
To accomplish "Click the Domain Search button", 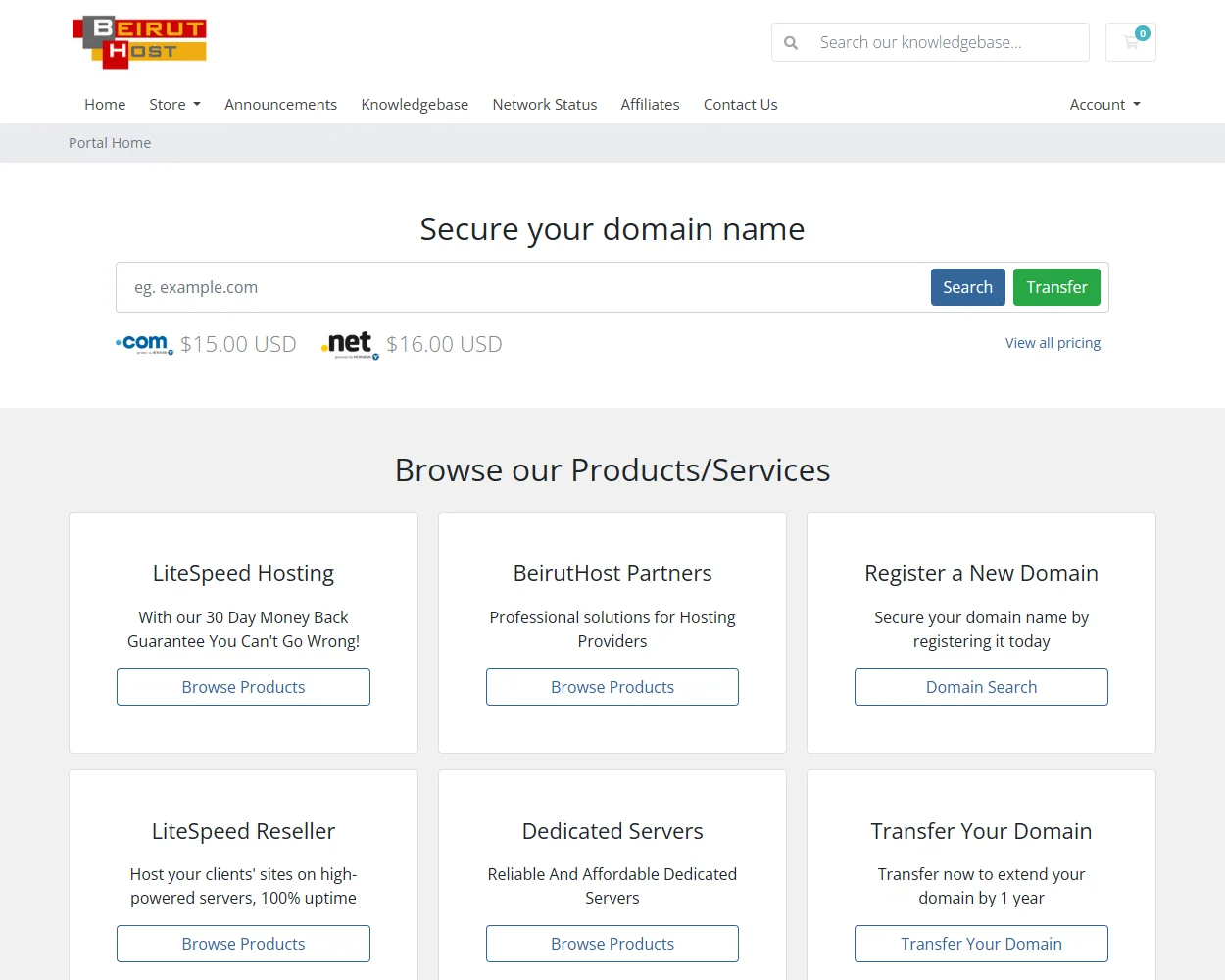I will (981, 687).
